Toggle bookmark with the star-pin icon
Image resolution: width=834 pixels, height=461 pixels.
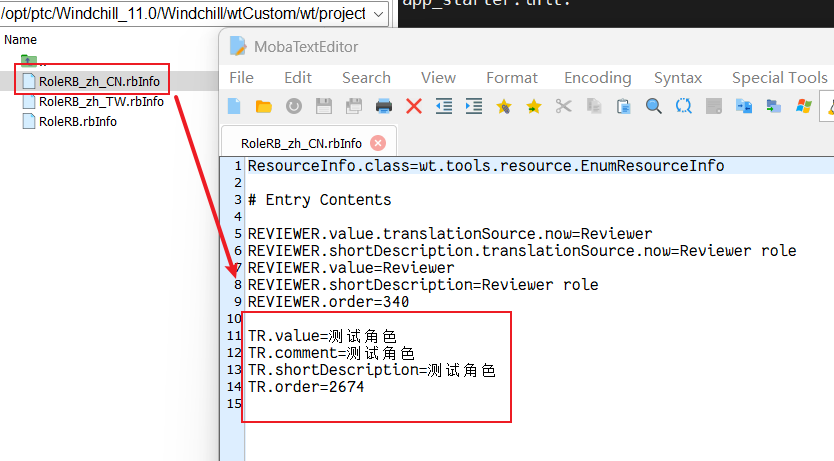[504, 106]
